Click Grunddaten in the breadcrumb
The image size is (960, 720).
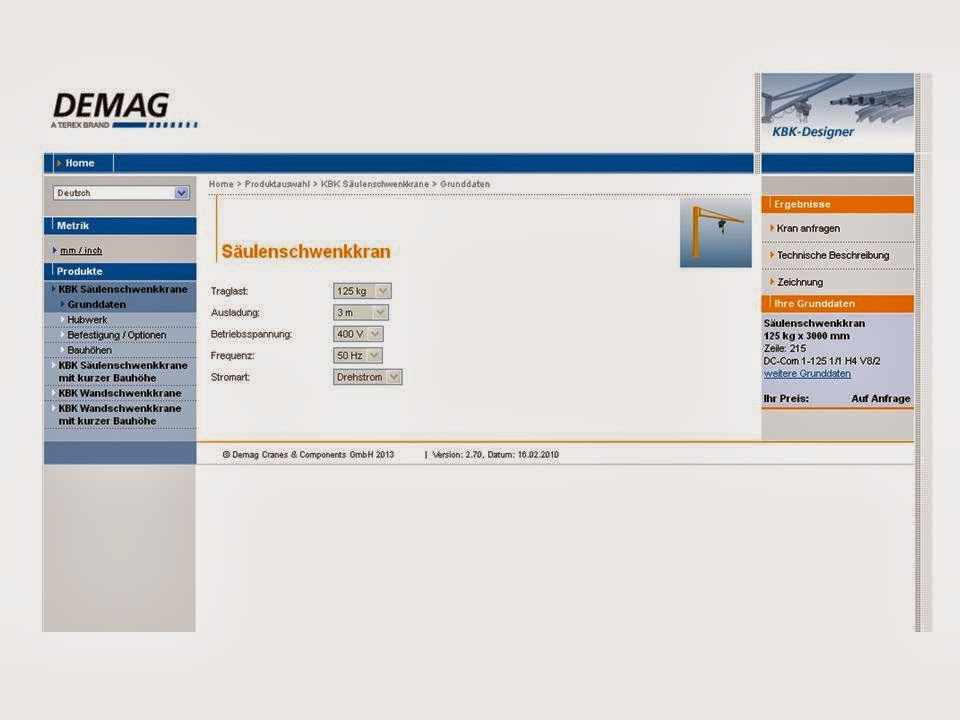click(465, 184)
